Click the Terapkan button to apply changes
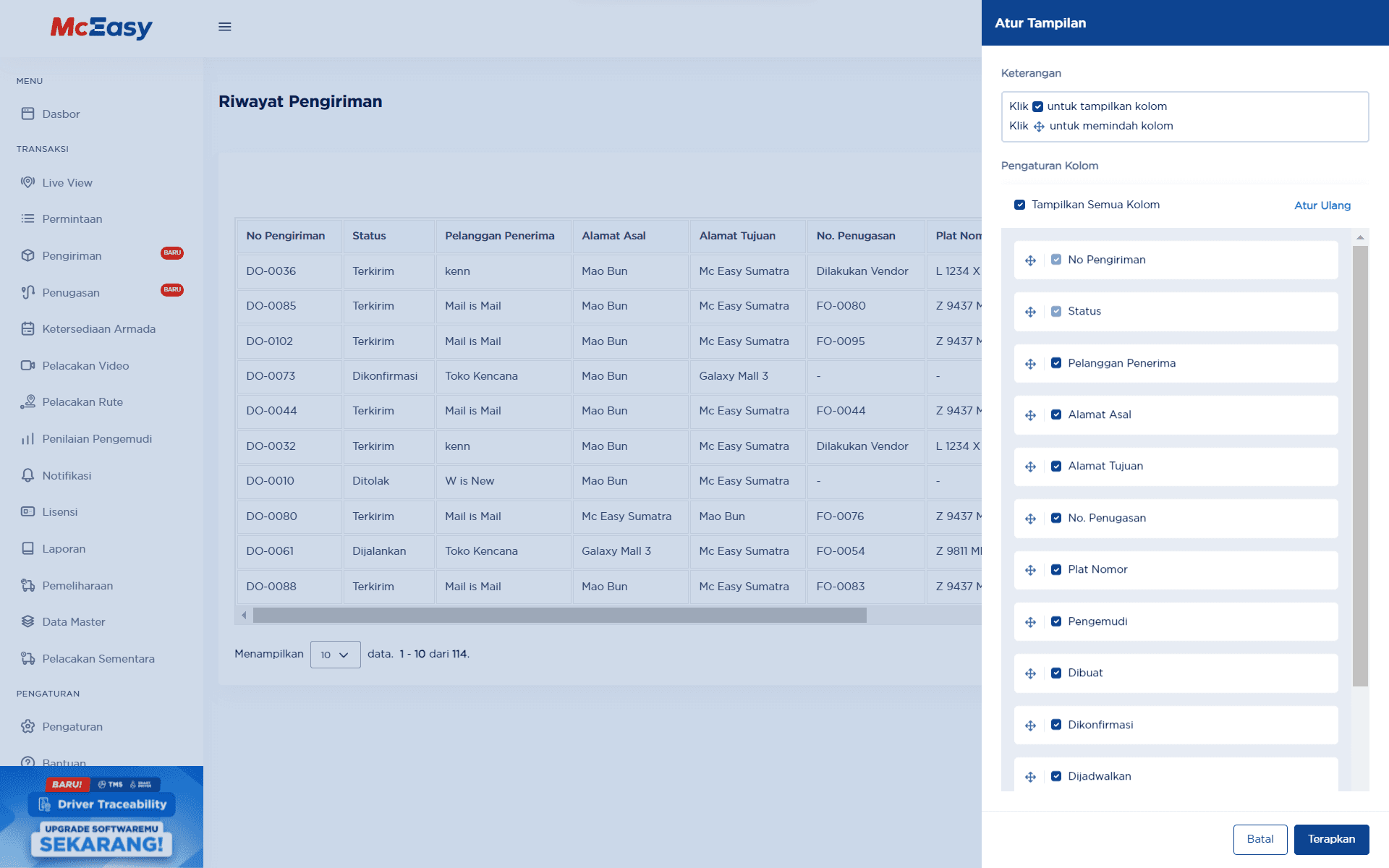 point(1330,839)
